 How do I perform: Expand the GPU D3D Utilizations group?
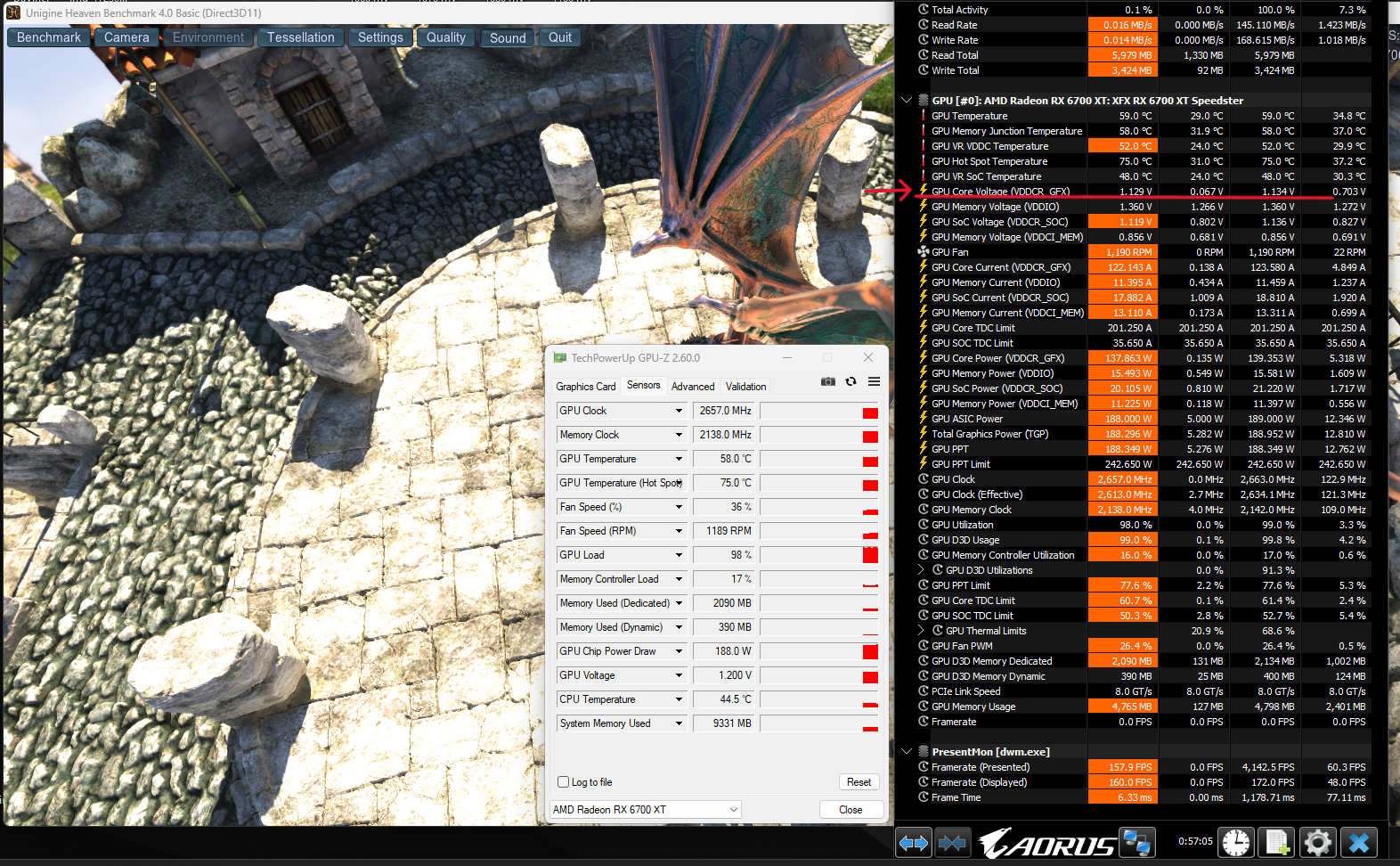pyautogui.click(x=921, y=570)
